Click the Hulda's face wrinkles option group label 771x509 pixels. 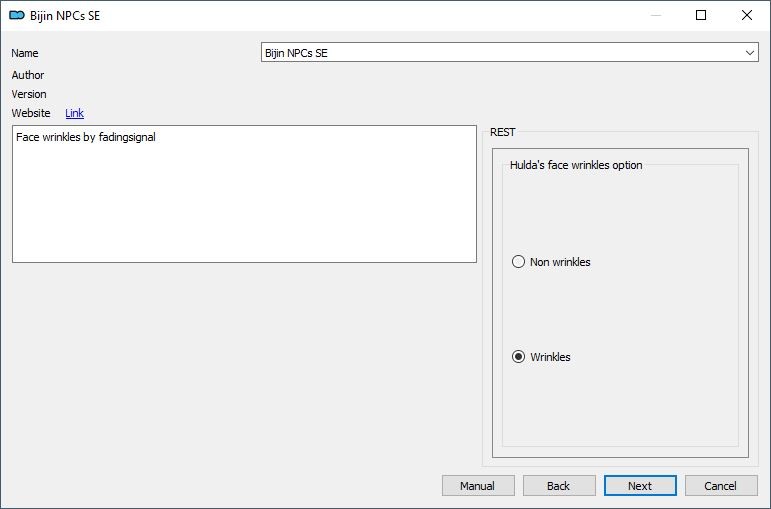[576, 165]
